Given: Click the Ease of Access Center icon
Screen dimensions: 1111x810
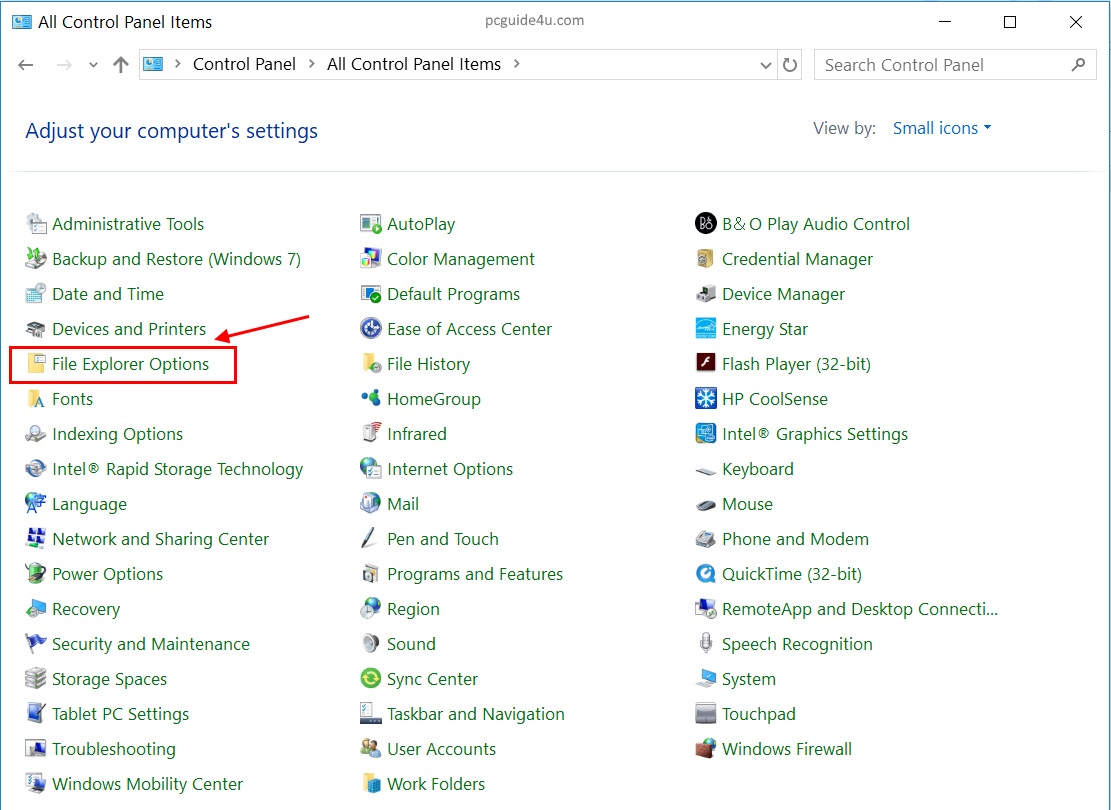Looking at the screenshot, I should [371, 329].
